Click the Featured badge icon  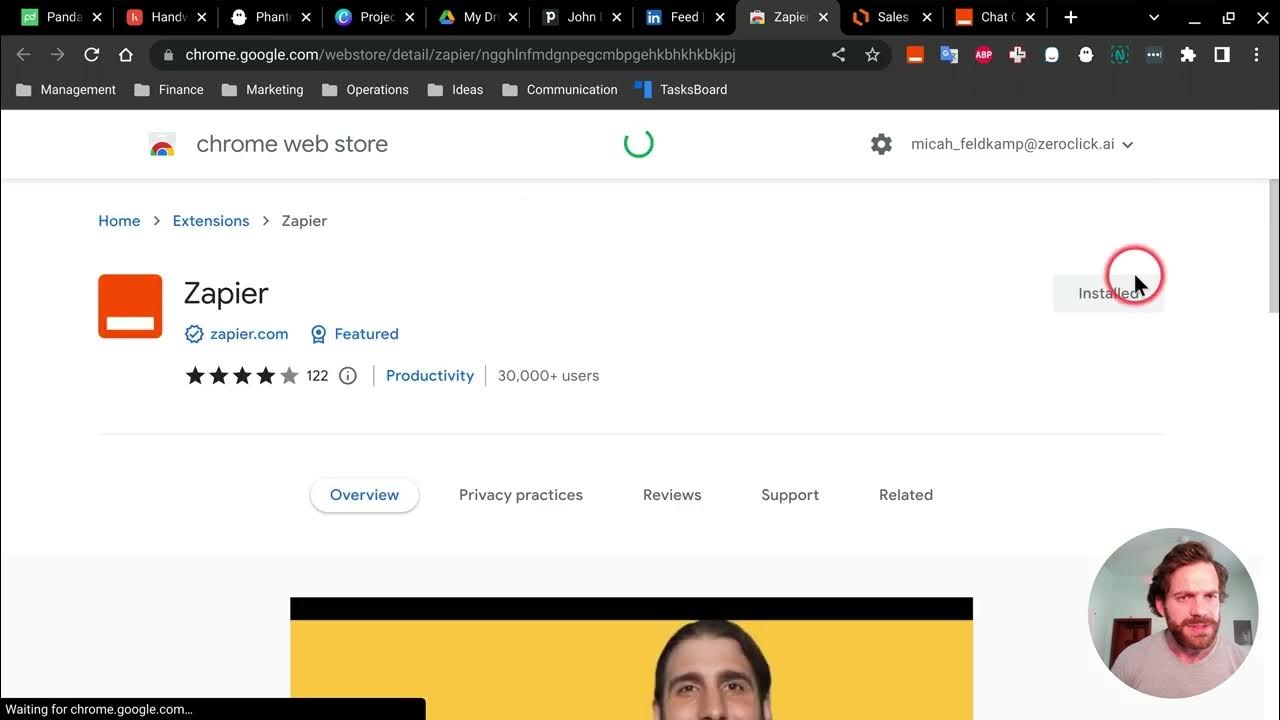pos(319,334)
